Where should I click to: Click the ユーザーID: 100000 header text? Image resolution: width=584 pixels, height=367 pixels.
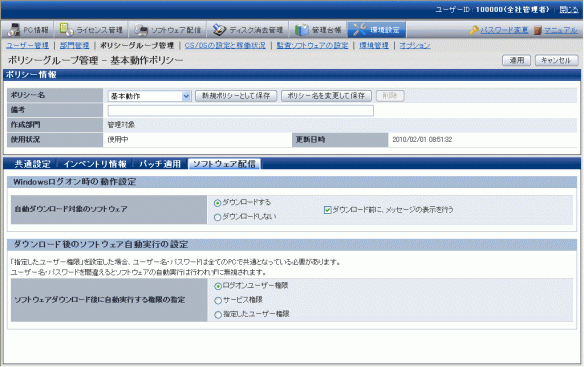pyautogui.click(x=492, y=10)
